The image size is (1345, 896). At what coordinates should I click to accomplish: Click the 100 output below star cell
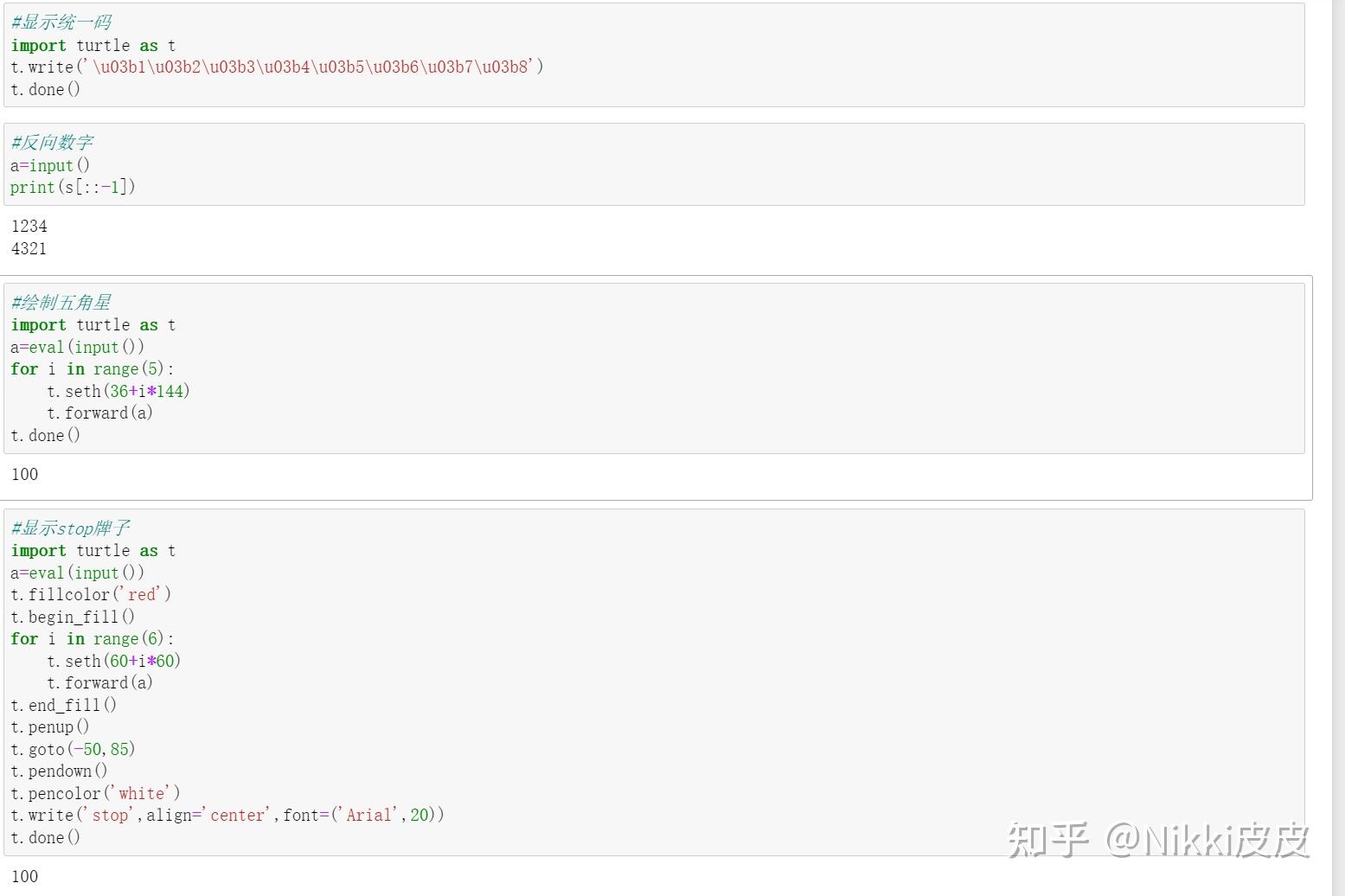tap(25, 474)
